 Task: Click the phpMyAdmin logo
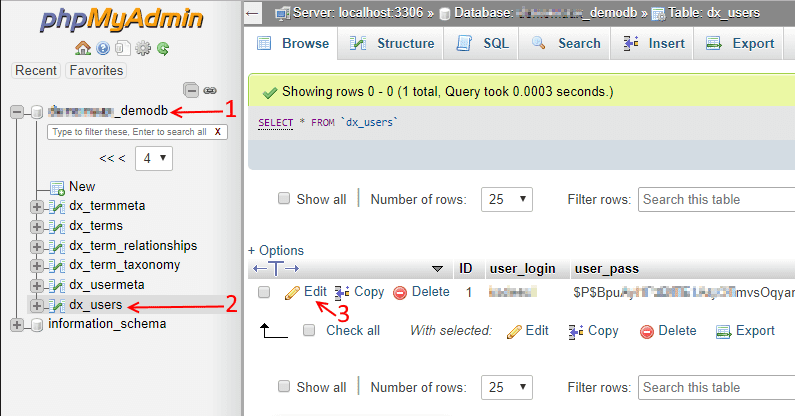[122, 20]
